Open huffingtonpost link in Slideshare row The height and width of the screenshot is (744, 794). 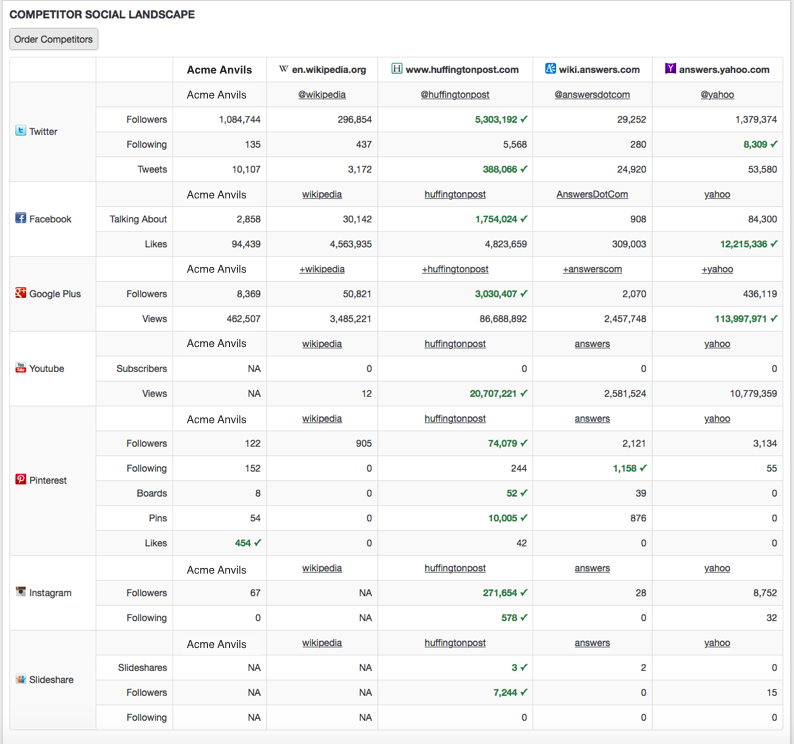(455, 643)
